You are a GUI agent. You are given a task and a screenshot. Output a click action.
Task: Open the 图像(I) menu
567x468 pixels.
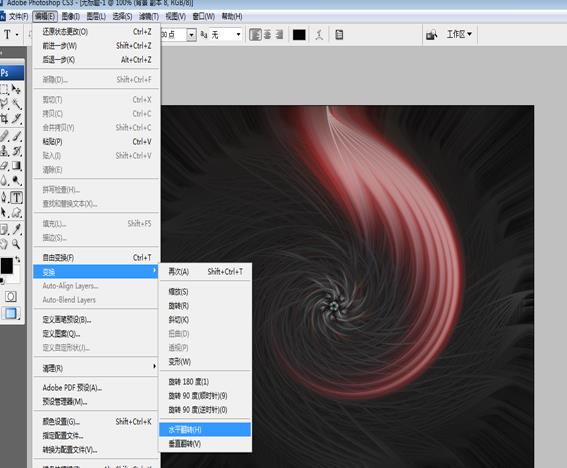(x=71, y=16)
